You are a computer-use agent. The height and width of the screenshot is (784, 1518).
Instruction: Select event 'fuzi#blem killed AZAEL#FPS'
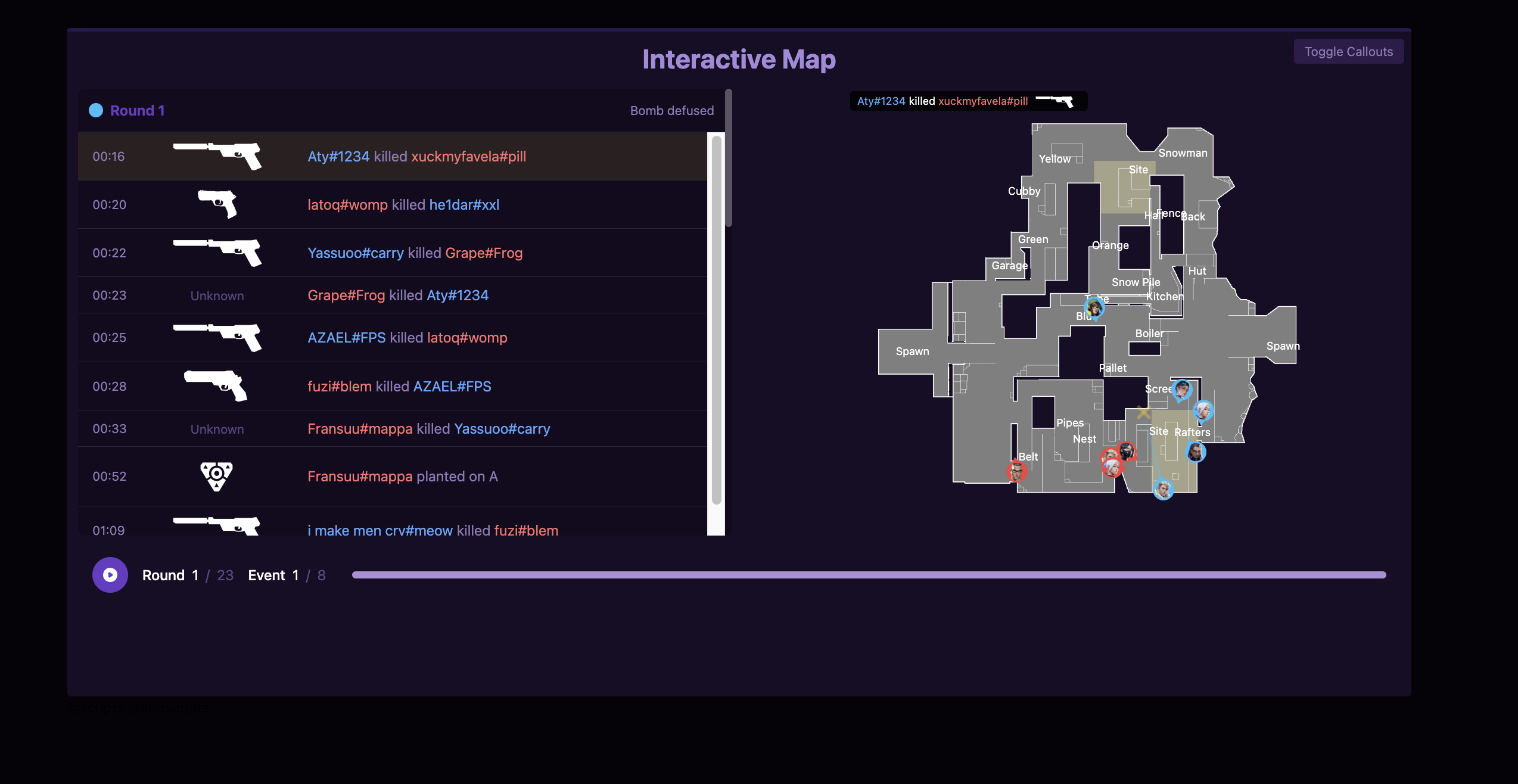pyautogui.click(x=393, y=386)
